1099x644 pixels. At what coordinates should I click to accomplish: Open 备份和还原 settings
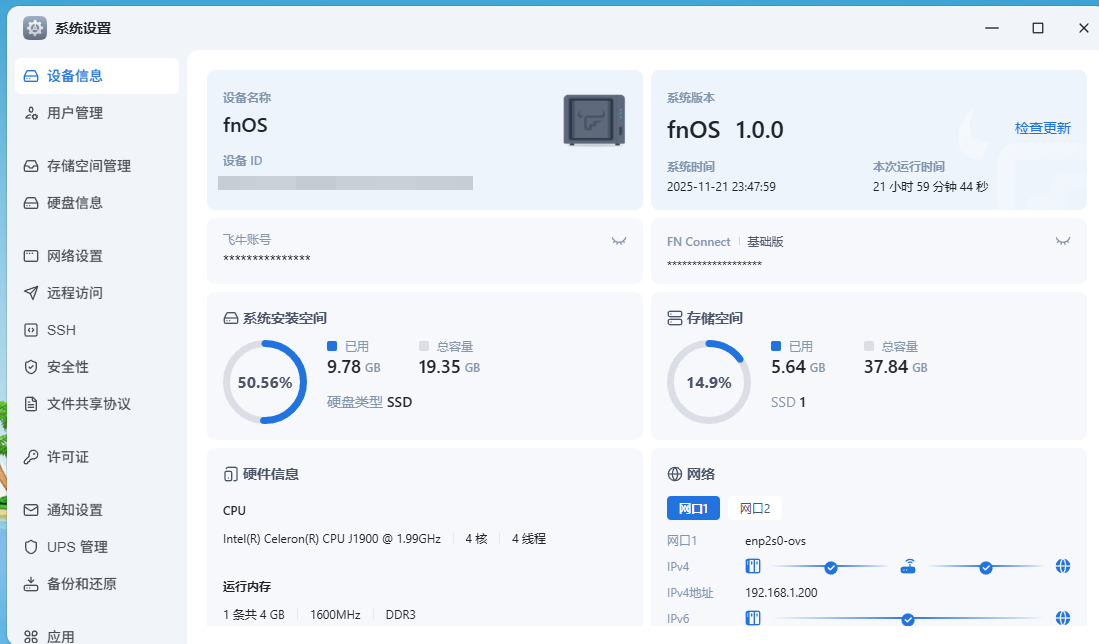81,584
